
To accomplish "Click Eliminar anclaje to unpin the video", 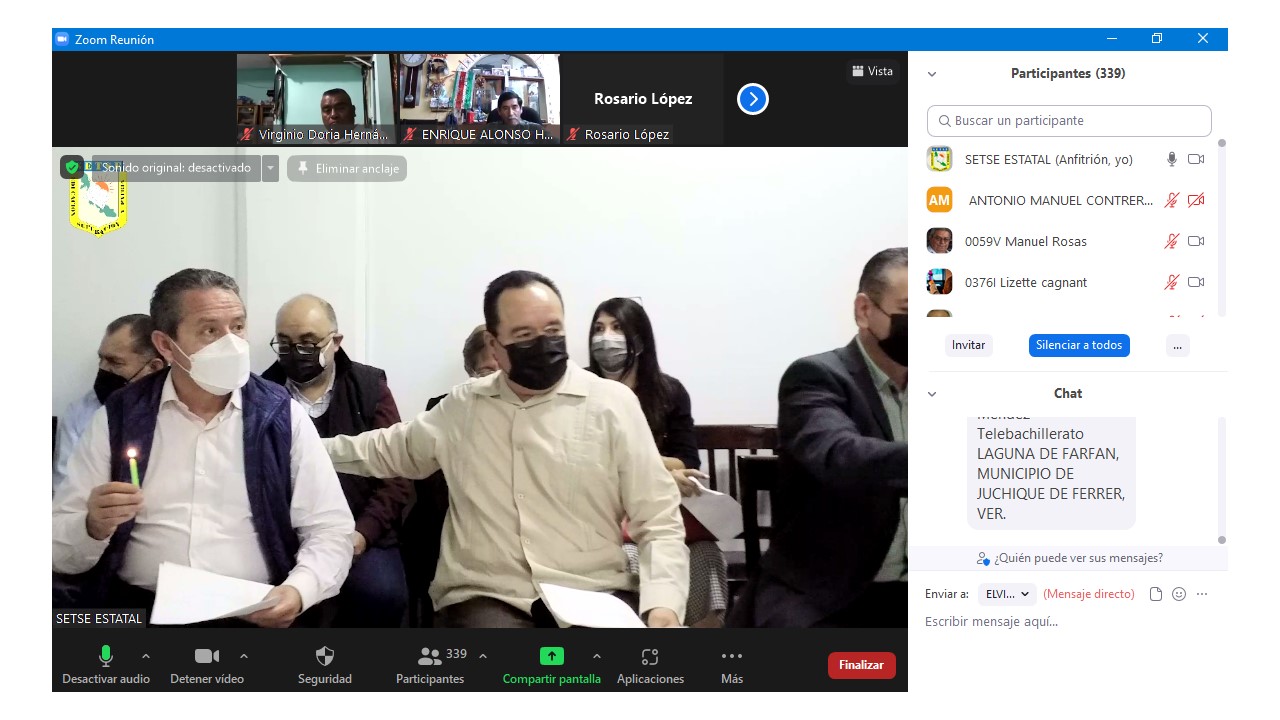I will point(347,168).
